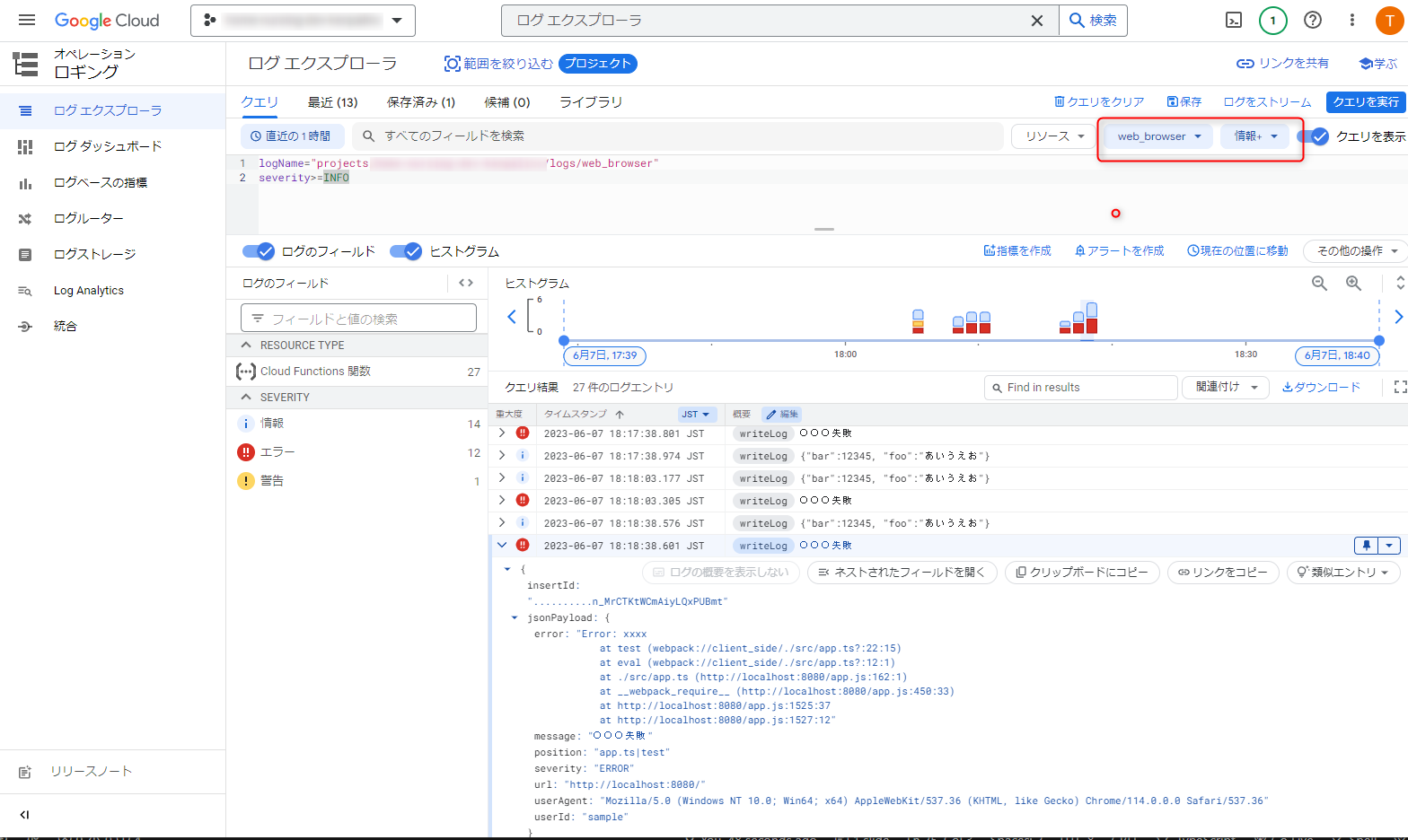Viewport: 1408px width, 840px height.
Task: Open the help question mark icon
Action: pos(1313,20)
